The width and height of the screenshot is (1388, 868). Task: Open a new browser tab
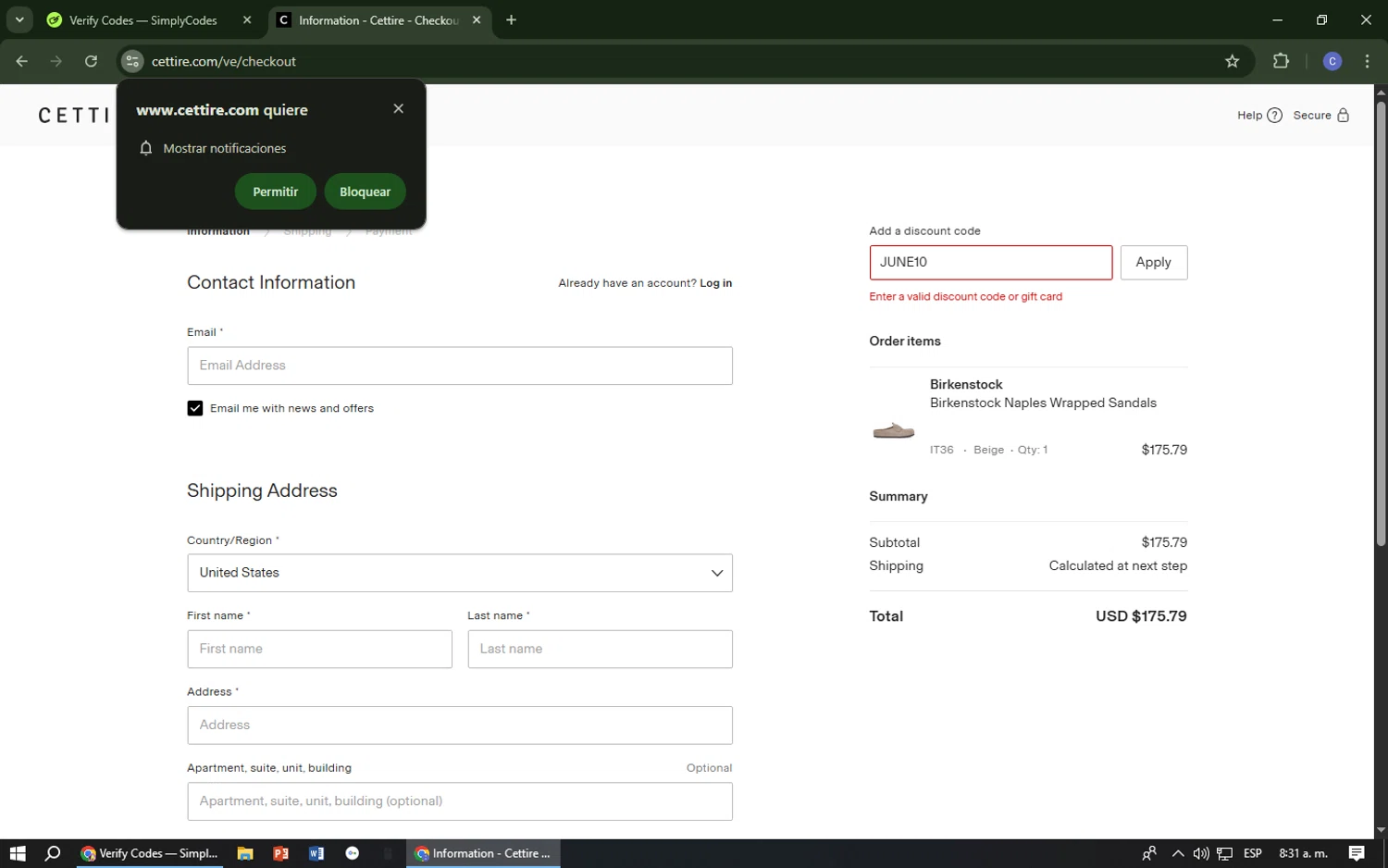click(511, 19)
